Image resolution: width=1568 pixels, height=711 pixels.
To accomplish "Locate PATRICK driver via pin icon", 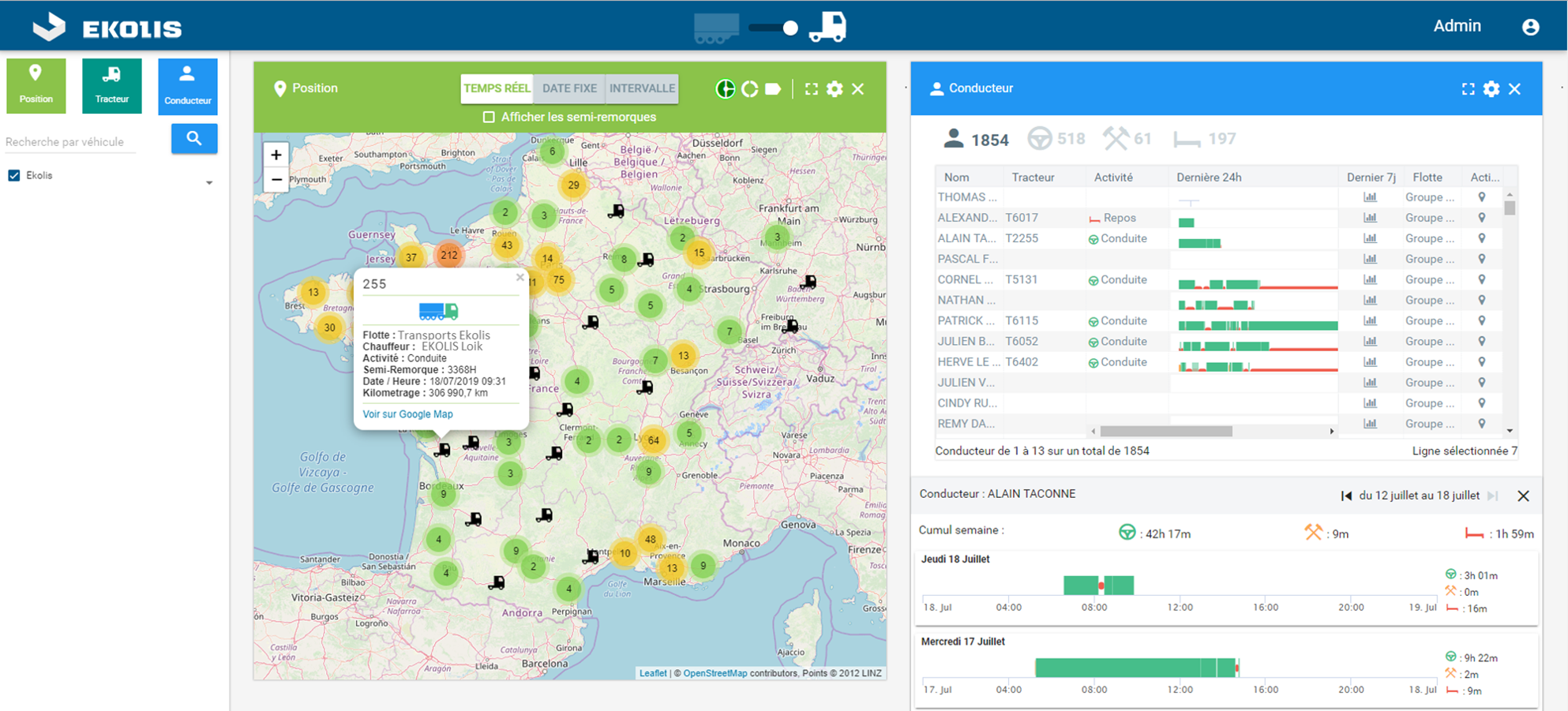I will click(1482, 321).
